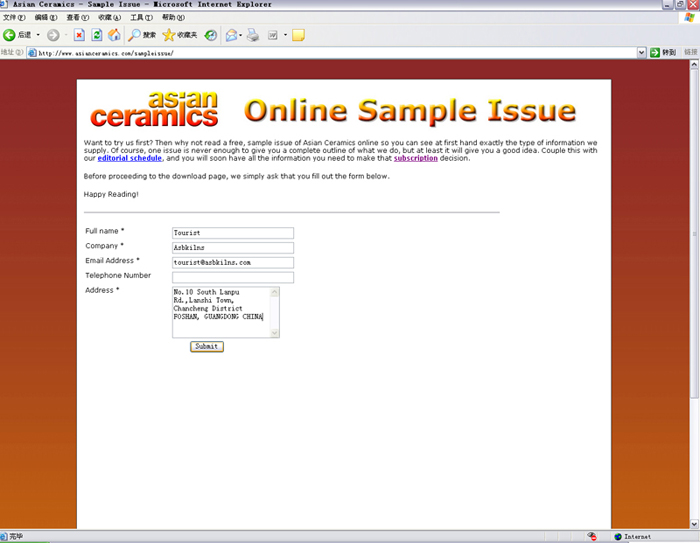Click the Internet zone globe icon in the status bar
Image resolution: width=700 pixels, height=543 pixels.
click(618, 537)
